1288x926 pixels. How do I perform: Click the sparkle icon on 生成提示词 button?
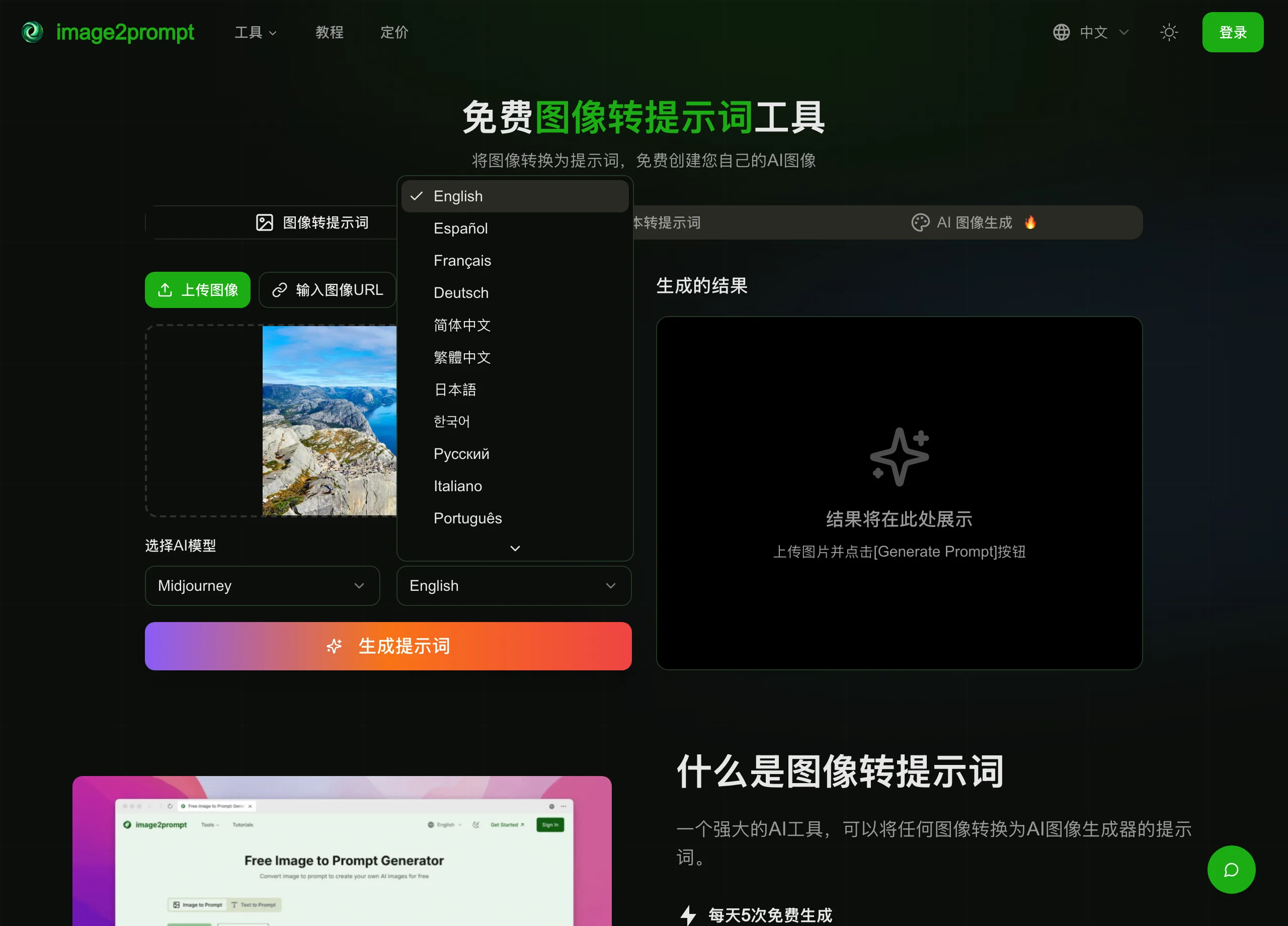pyautogui.click(x=334, y=646)
